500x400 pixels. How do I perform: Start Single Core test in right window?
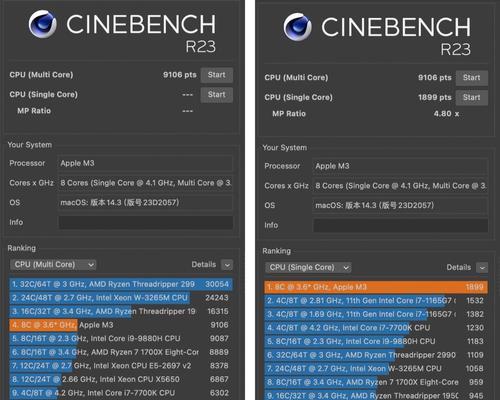472,98
